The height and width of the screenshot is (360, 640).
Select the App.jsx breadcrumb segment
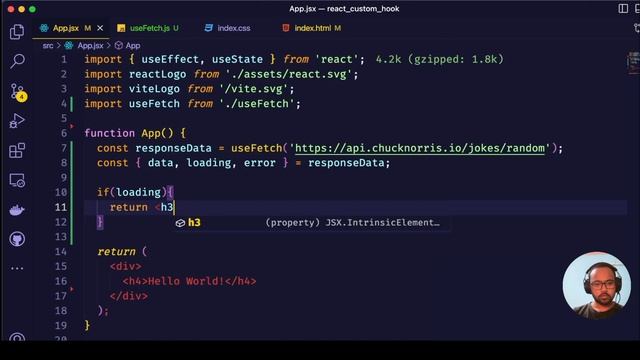(x=90, y=46)
